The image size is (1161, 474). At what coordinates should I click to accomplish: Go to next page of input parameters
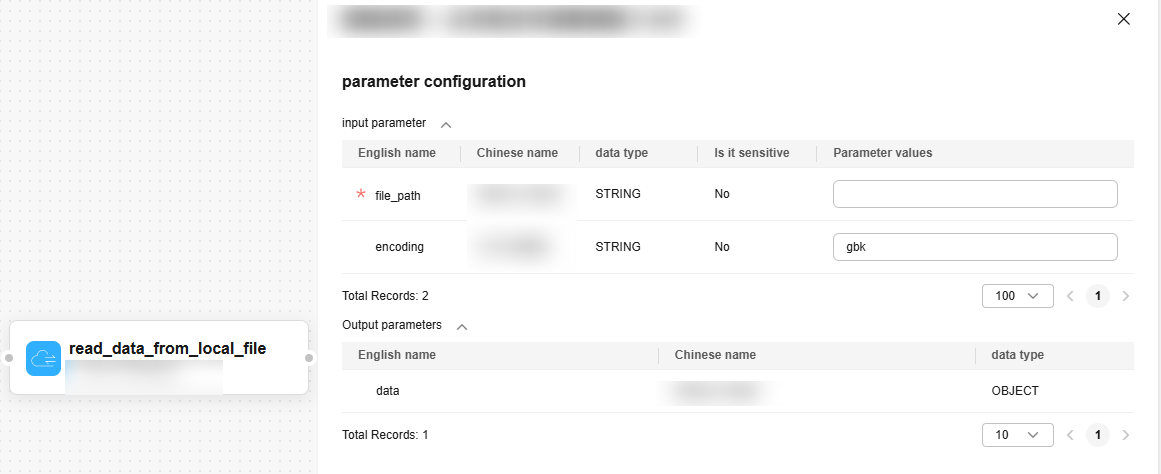point(1126,296)
